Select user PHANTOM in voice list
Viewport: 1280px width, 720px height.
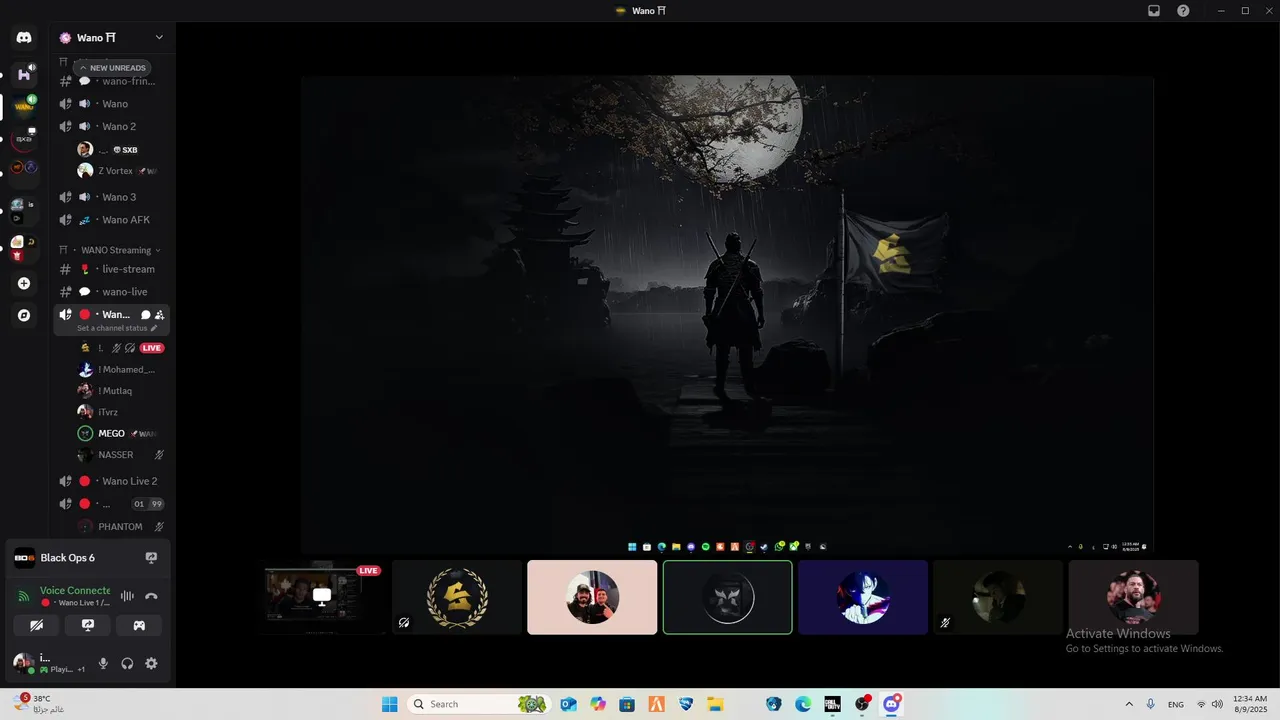(x=118, y=527)
